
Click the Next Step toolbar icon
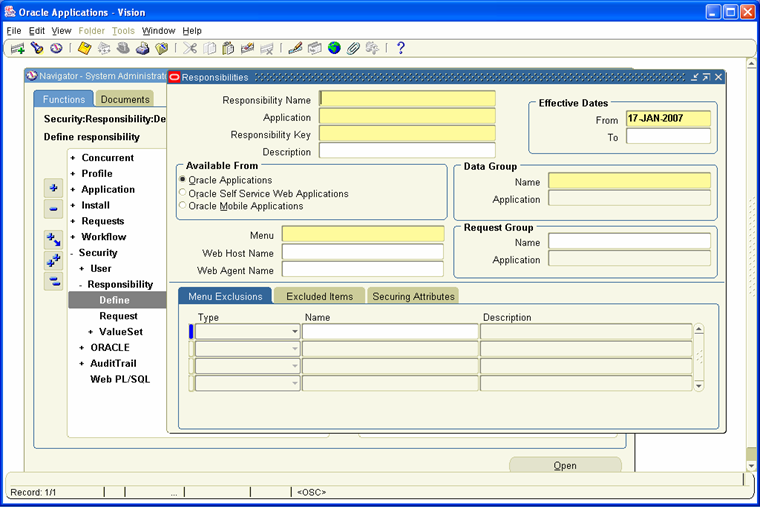click(104, 48)
